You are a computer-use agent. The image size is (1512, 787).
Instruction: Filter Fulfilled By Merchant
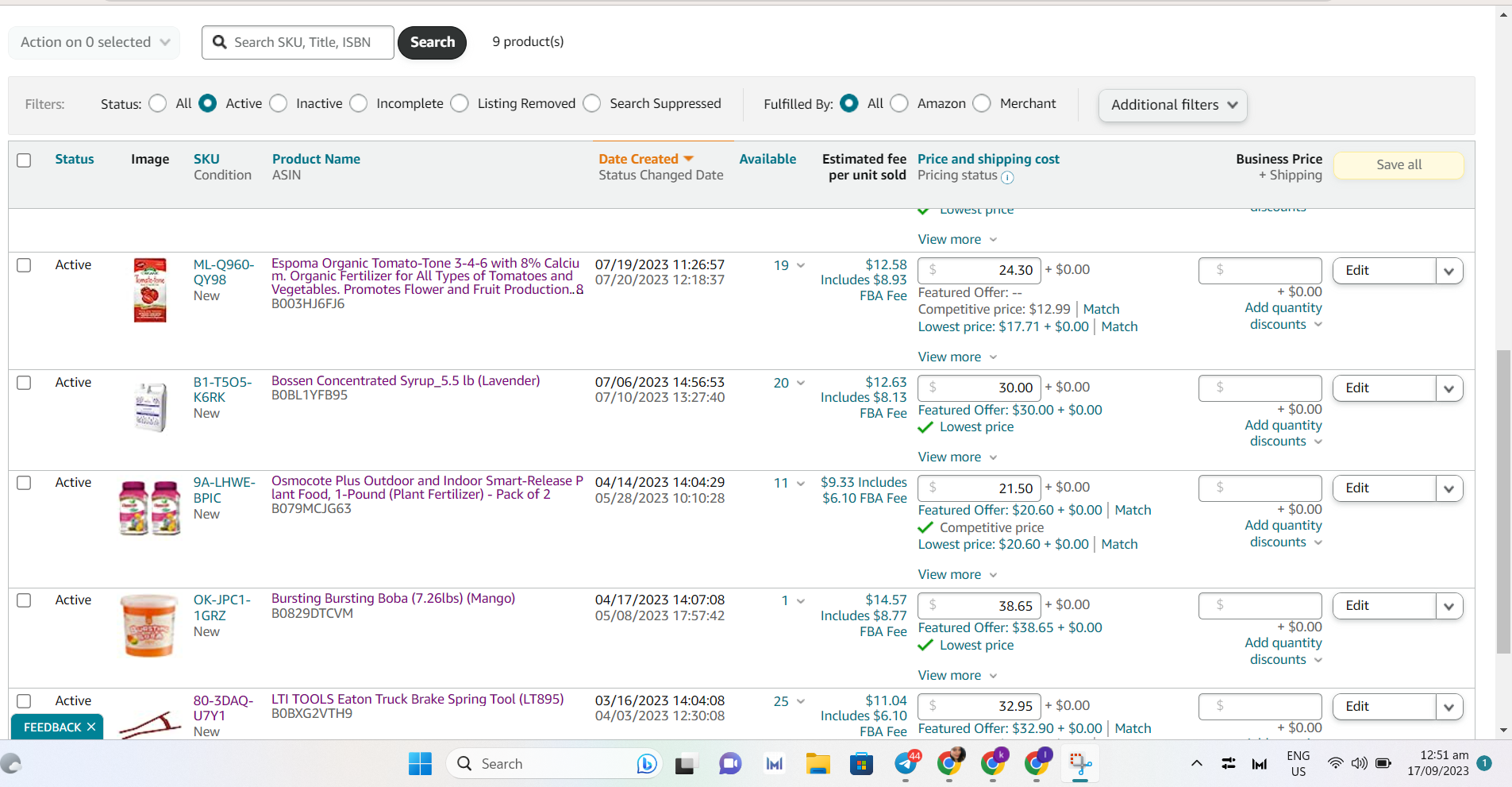(x=982, y=103)
